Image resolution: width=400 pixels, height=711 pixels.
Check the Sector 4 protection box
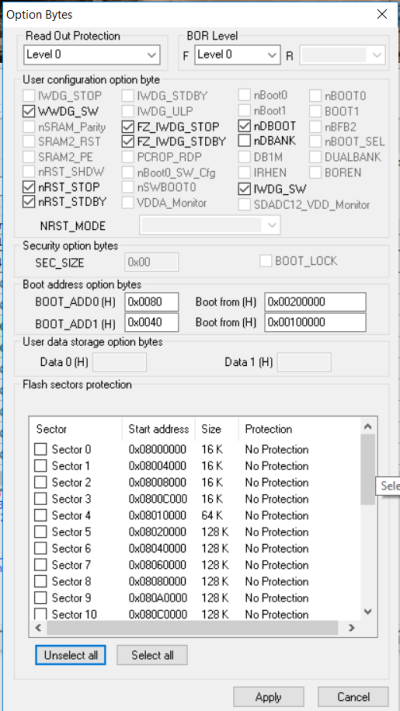click(x=41, y=516)
